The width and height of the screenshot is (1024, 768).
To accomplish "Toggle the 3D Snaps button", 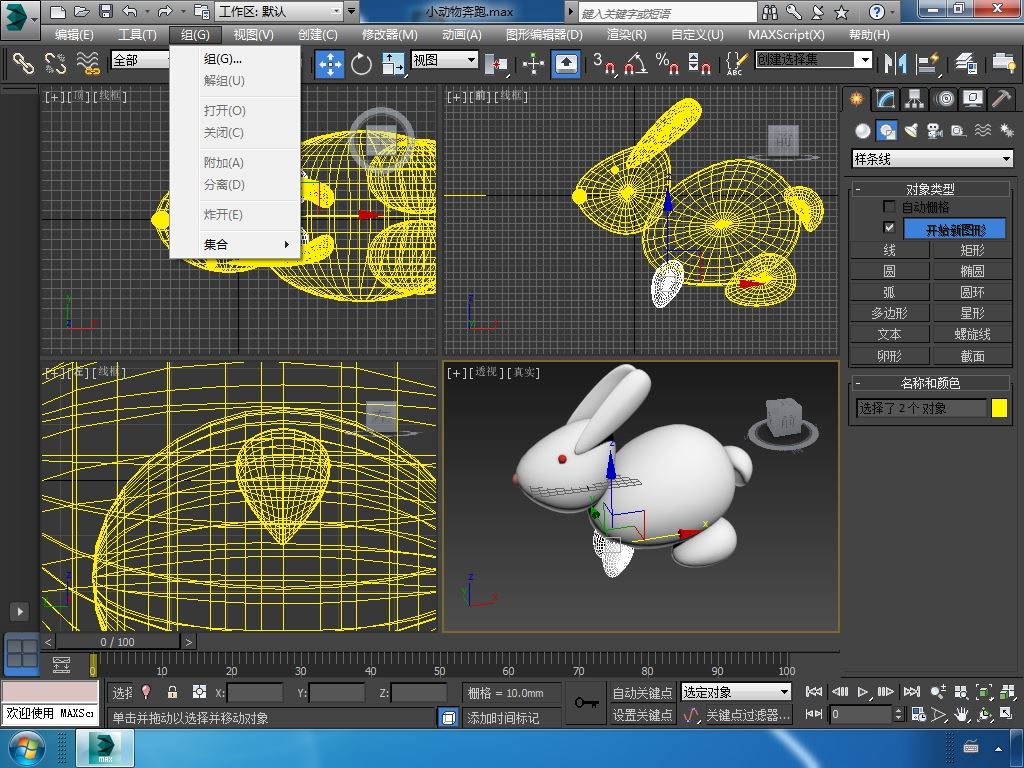I will pyautogui.click(x=605, y=64).
